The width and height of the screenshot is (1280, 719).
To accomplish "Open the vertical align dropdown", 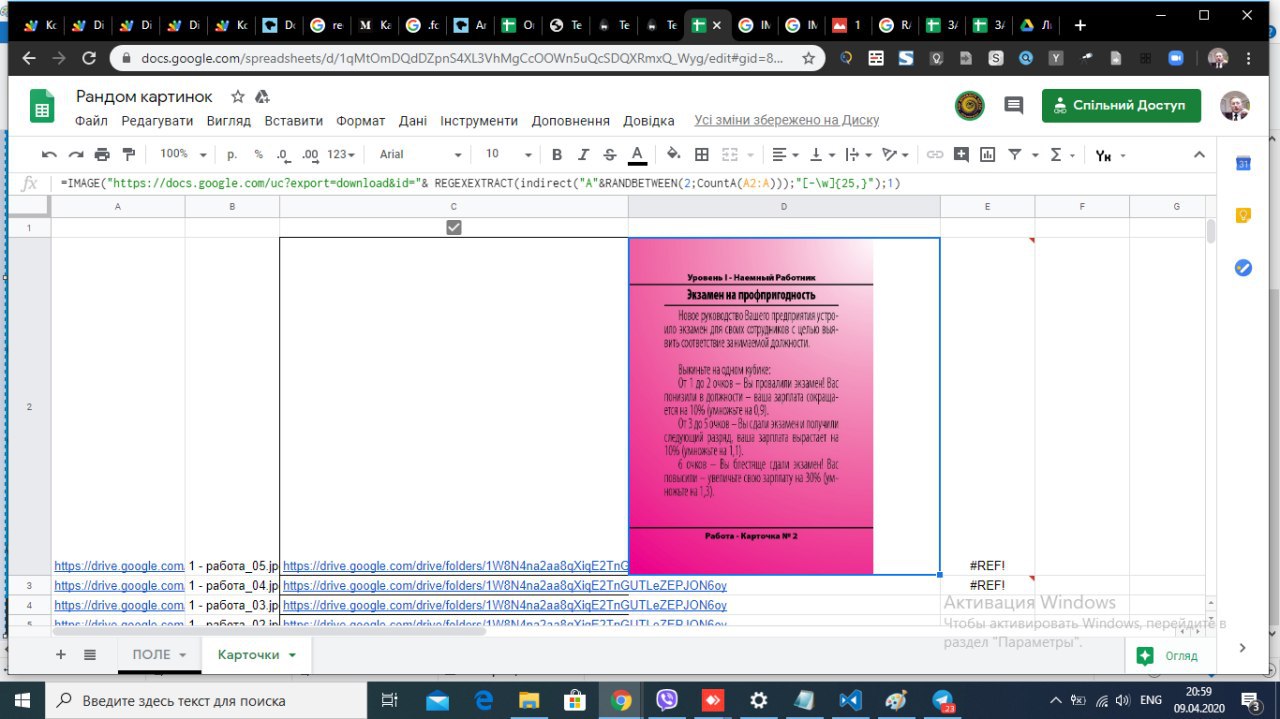I will 822,154.
